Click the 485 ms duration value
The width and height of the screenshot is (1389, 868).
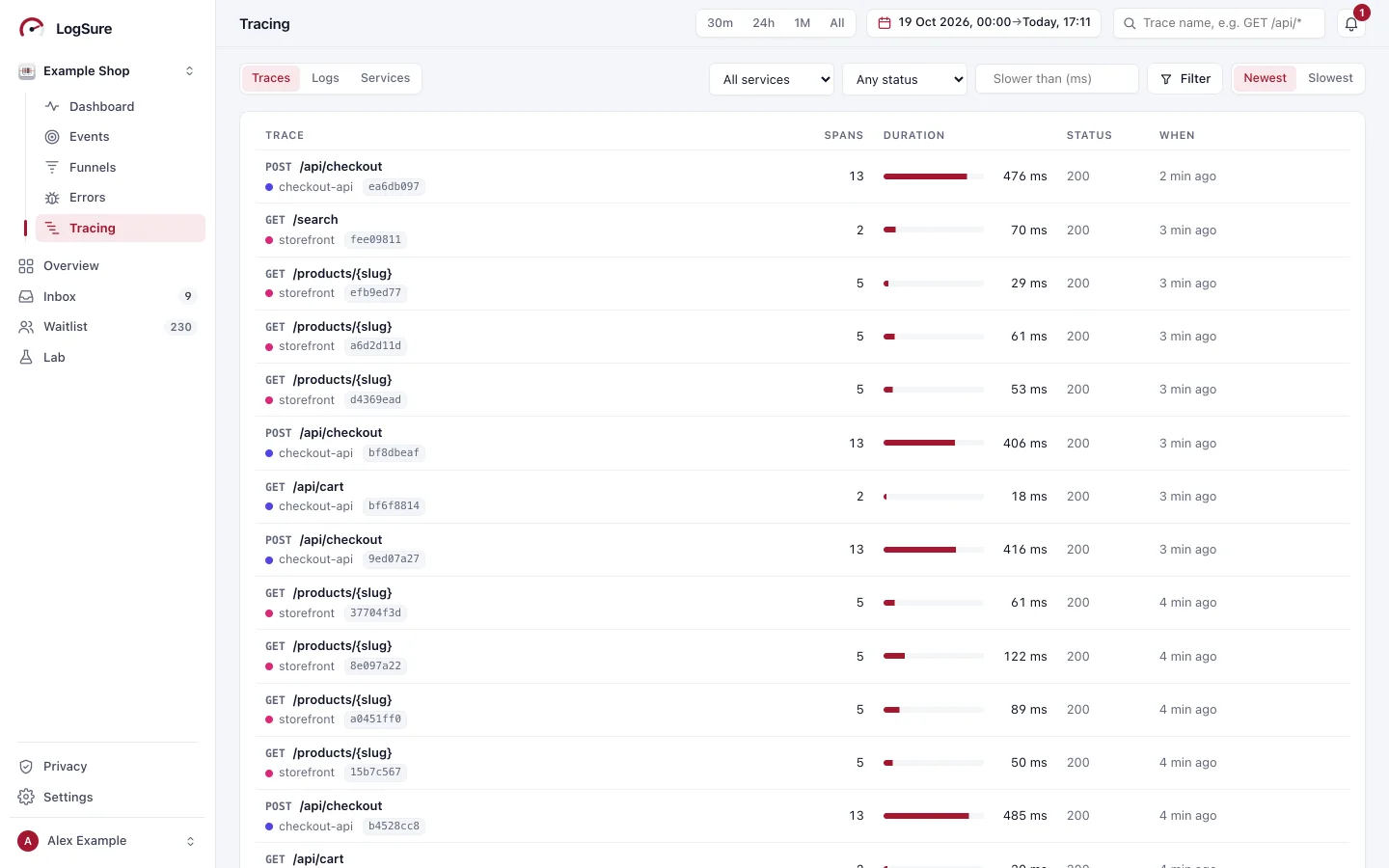(1024, 816)
